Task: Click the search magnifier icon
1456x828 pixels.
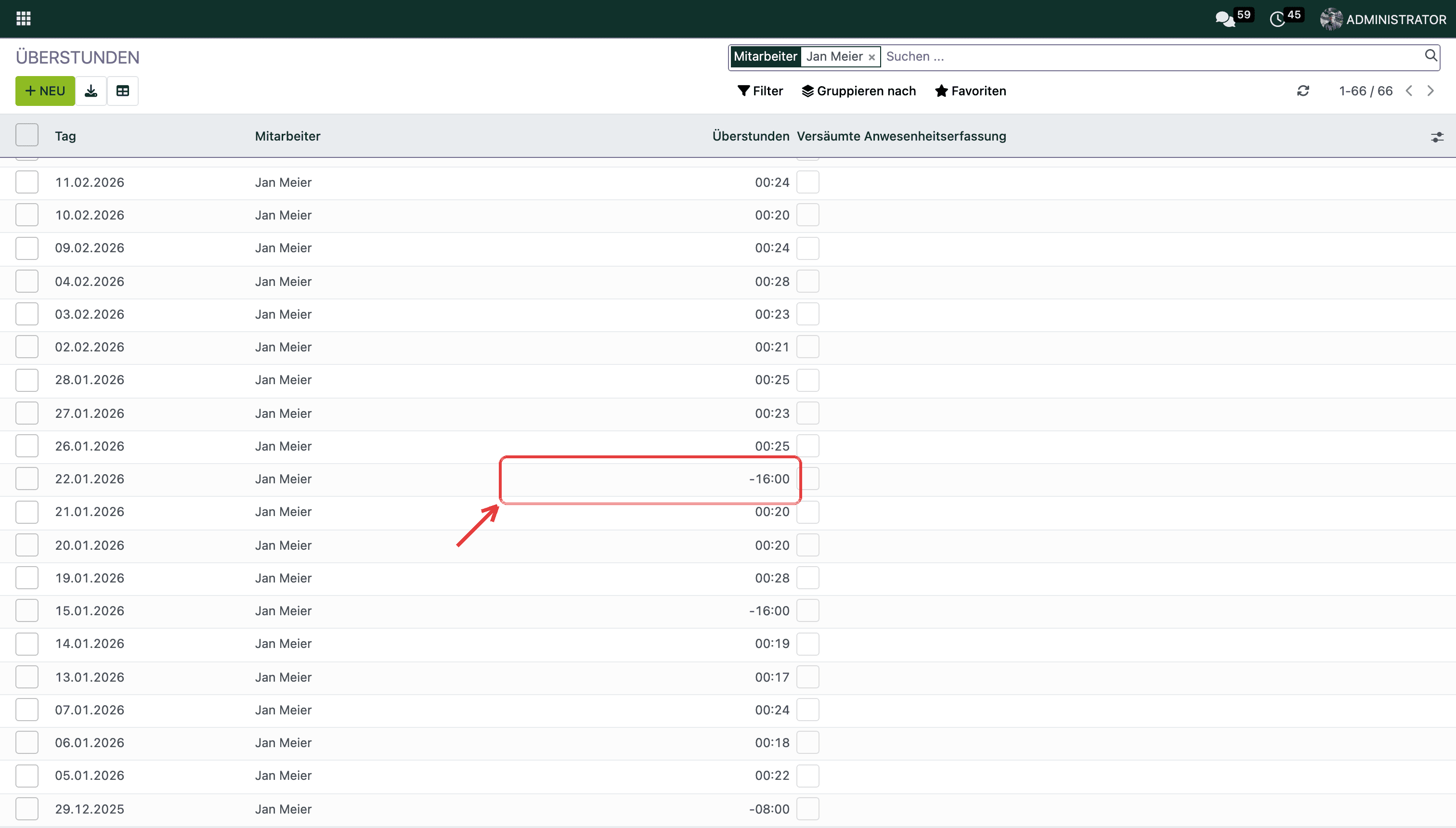Action: point(1431,56)
